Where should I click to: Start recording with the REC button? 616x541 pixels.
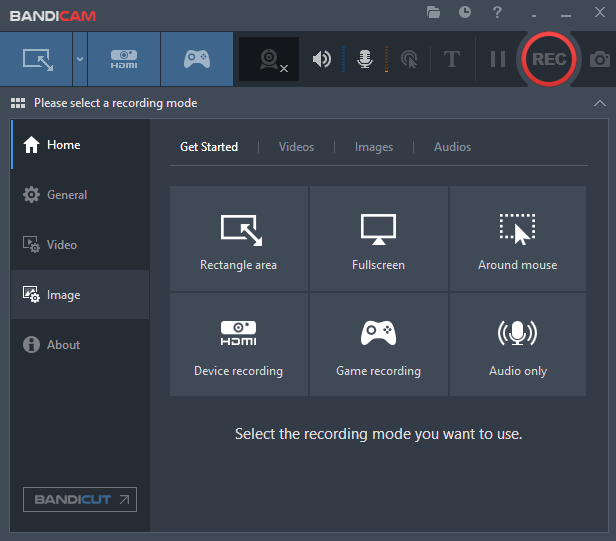point(549,59)
